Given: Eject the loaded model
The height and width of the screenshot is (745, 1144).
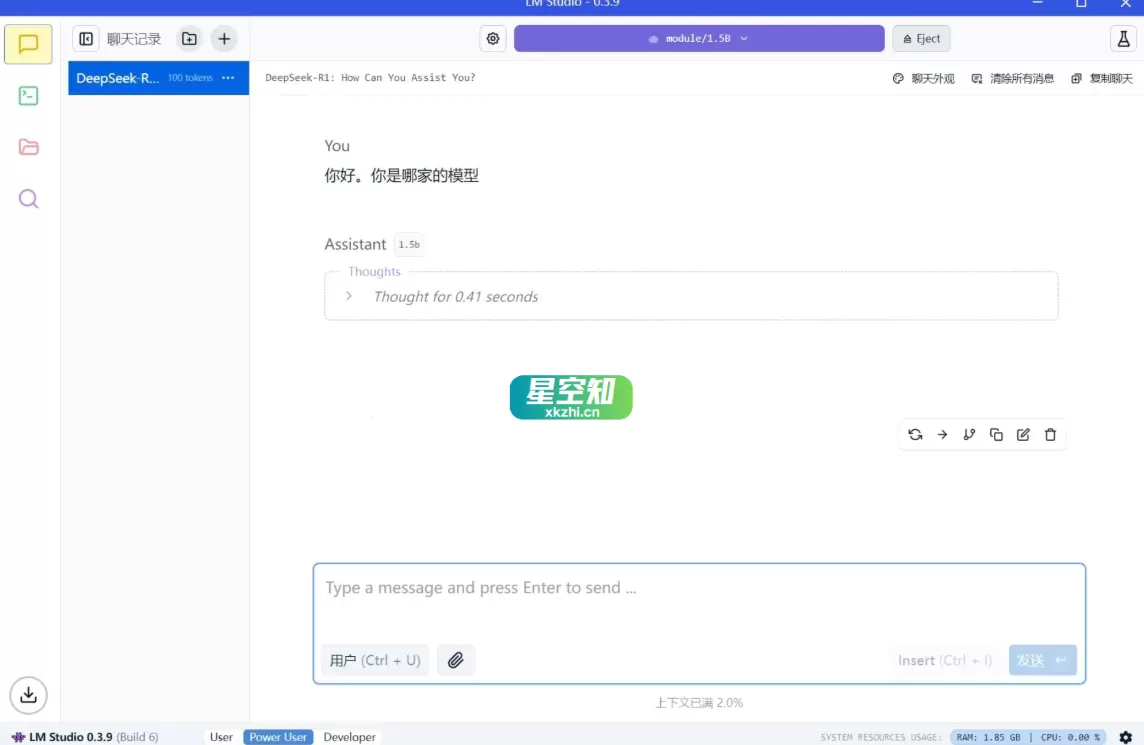Looking at the screenshot, I should (x=920, y=38).
